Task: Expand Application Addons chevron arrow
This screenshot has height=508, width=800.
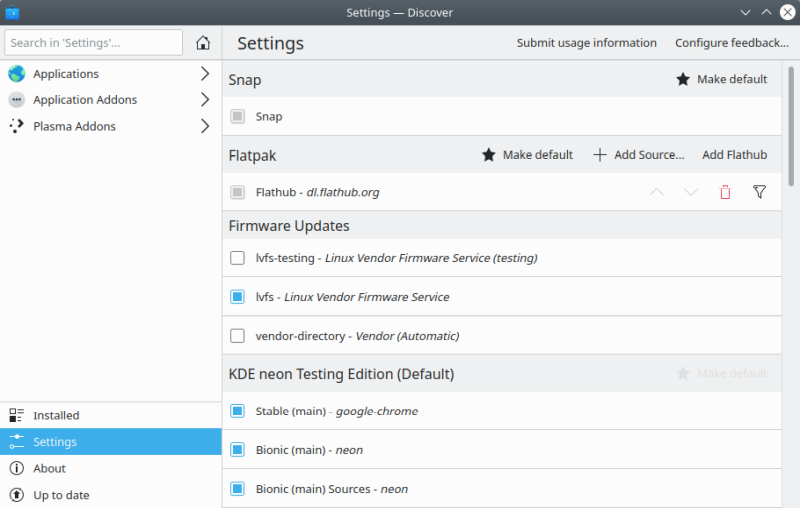Action: (205, 100)
